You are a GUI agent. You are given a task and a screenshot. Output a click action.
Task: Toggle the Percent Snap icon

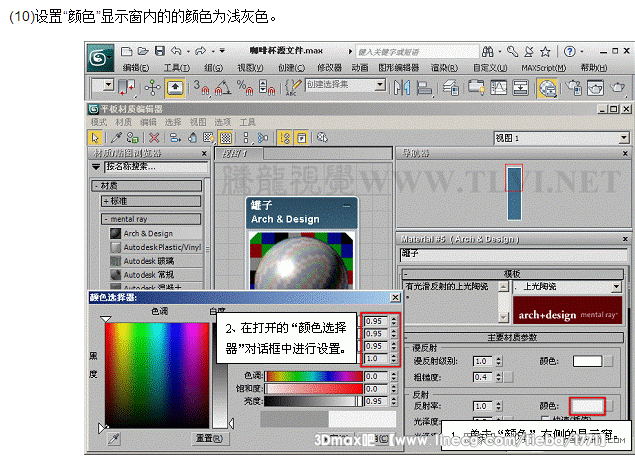[245, 88]
